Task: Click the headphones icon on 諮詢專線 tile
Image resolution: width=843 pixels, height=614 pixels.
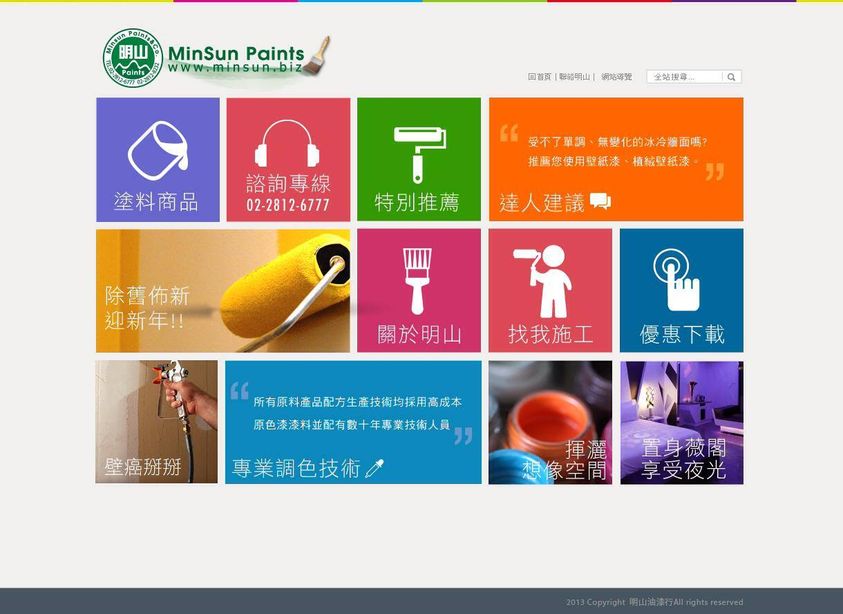Action: coord(287,144)
